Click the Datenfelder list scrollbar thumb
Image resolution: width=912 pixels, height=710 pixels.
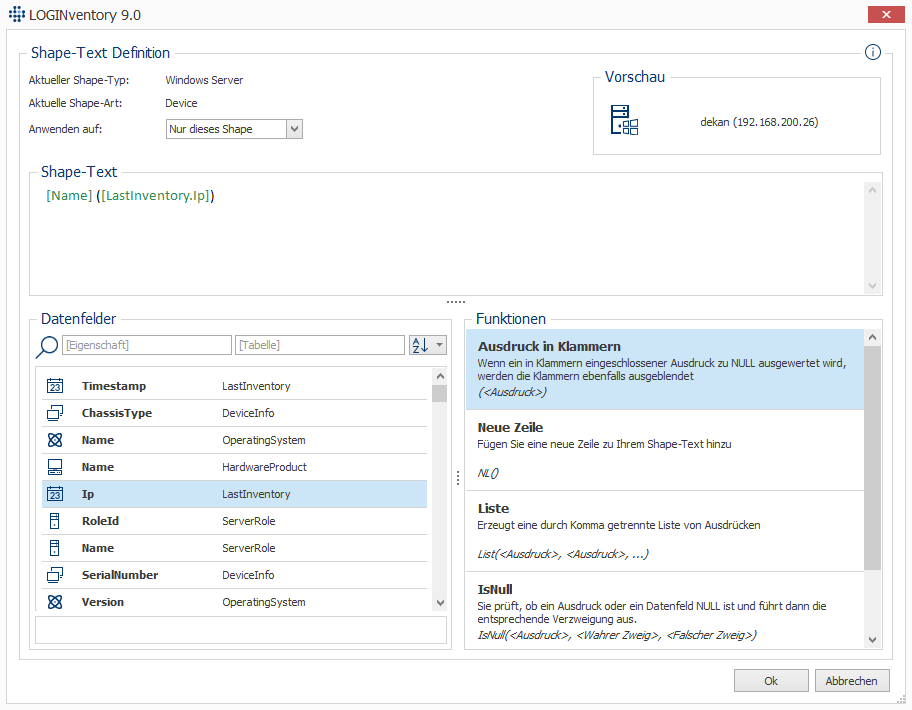[x=440, y=393]
